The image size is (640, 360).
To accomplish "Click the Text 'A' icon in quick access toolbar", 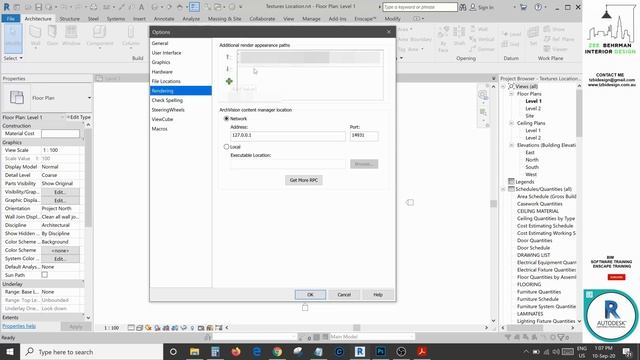I will pyautogui.click(x=141, y=7).
